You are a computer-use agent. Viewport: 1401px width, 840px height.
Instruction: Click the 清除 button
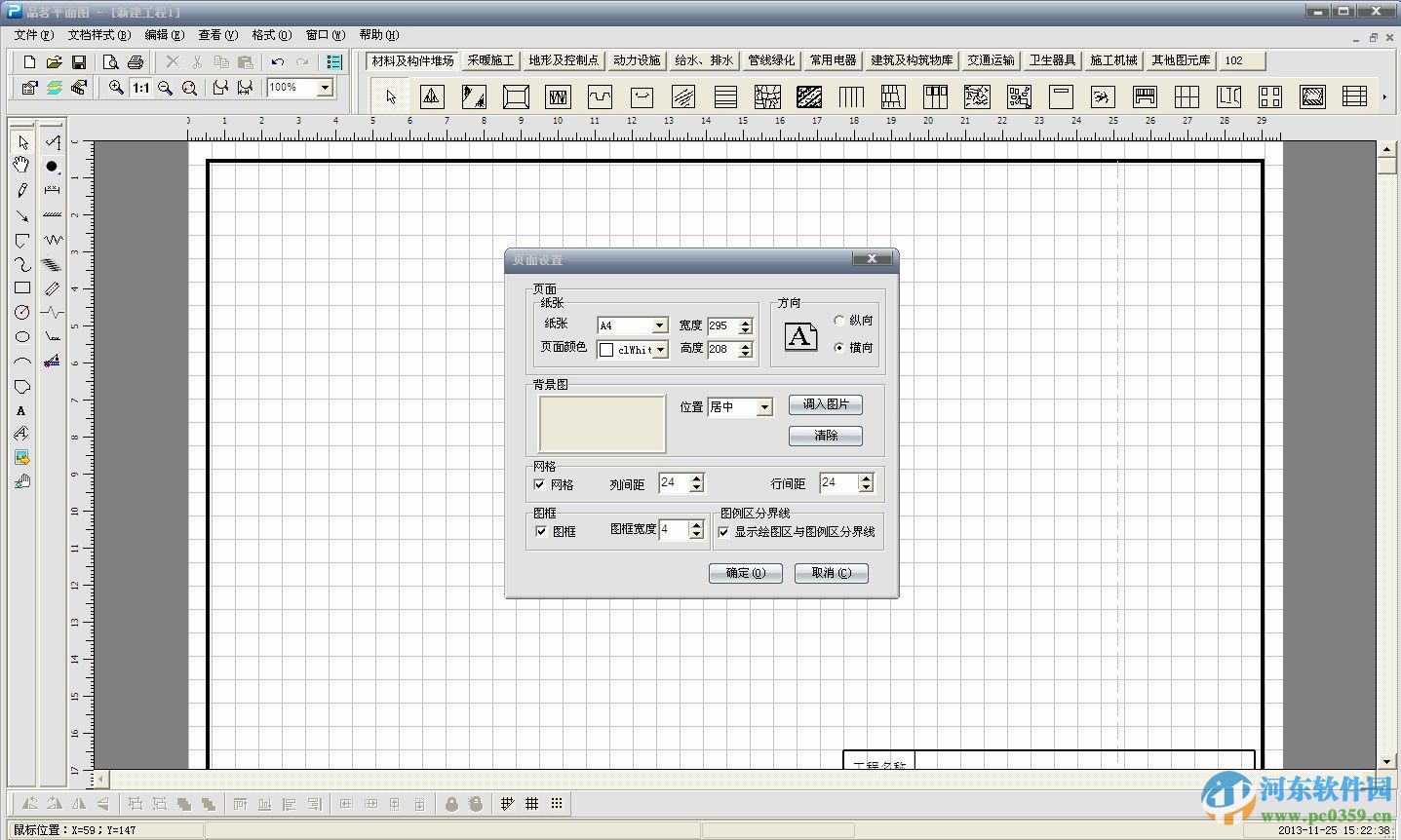826,436
